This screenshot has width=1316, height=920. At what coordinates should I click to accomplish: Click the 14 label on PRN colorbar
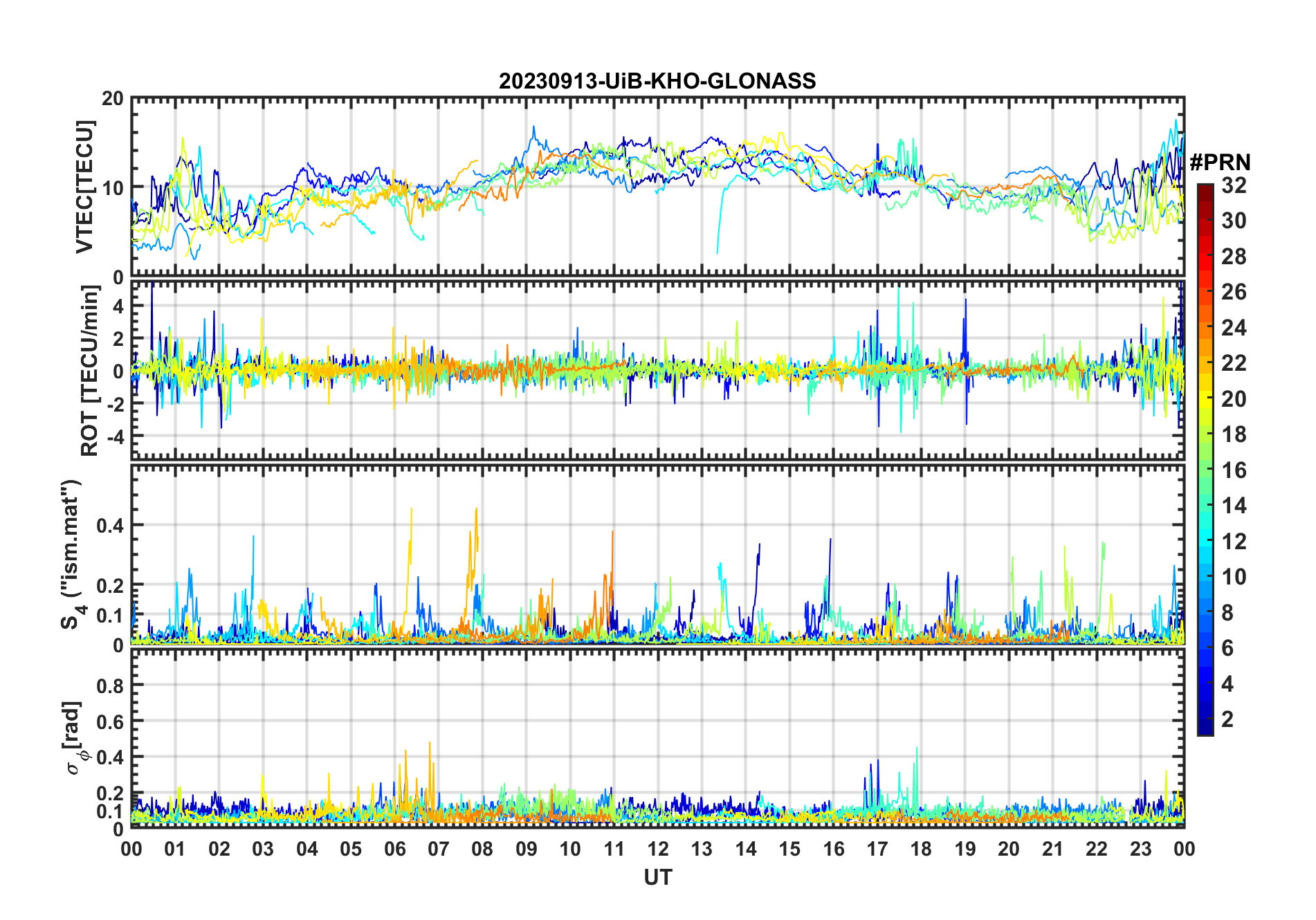pyautogui.click(x=1234, y=506)
